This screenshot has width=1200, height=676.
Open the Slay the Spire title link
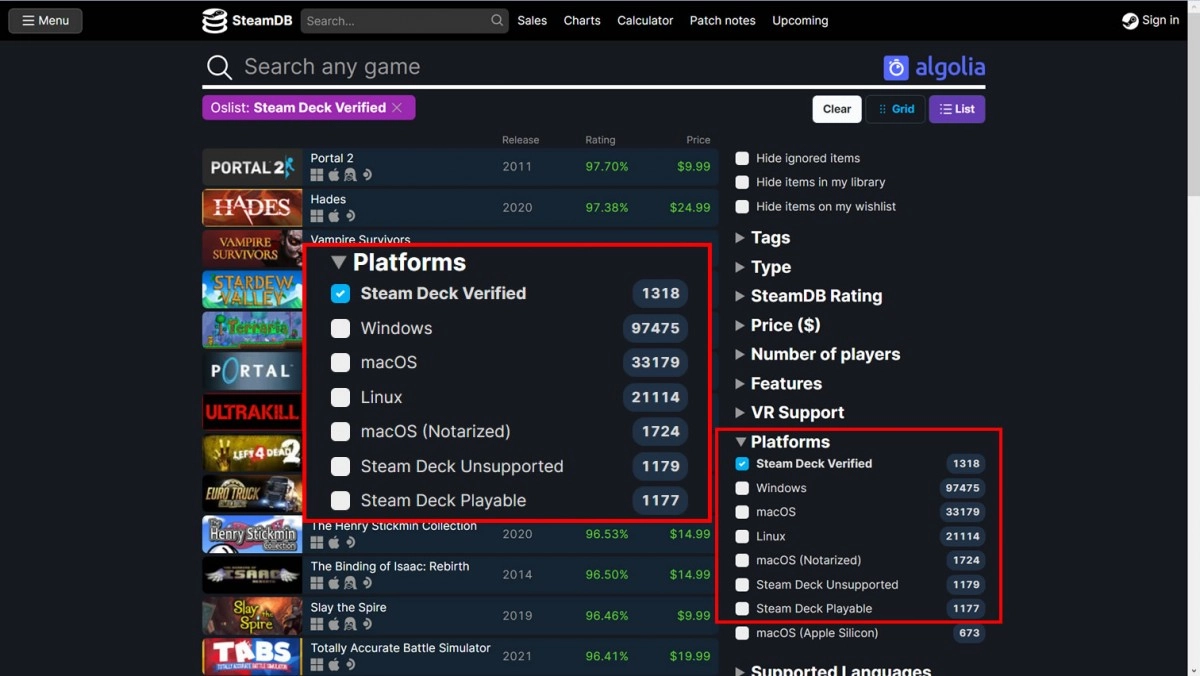pyautogui.click(x=348, y=607)
